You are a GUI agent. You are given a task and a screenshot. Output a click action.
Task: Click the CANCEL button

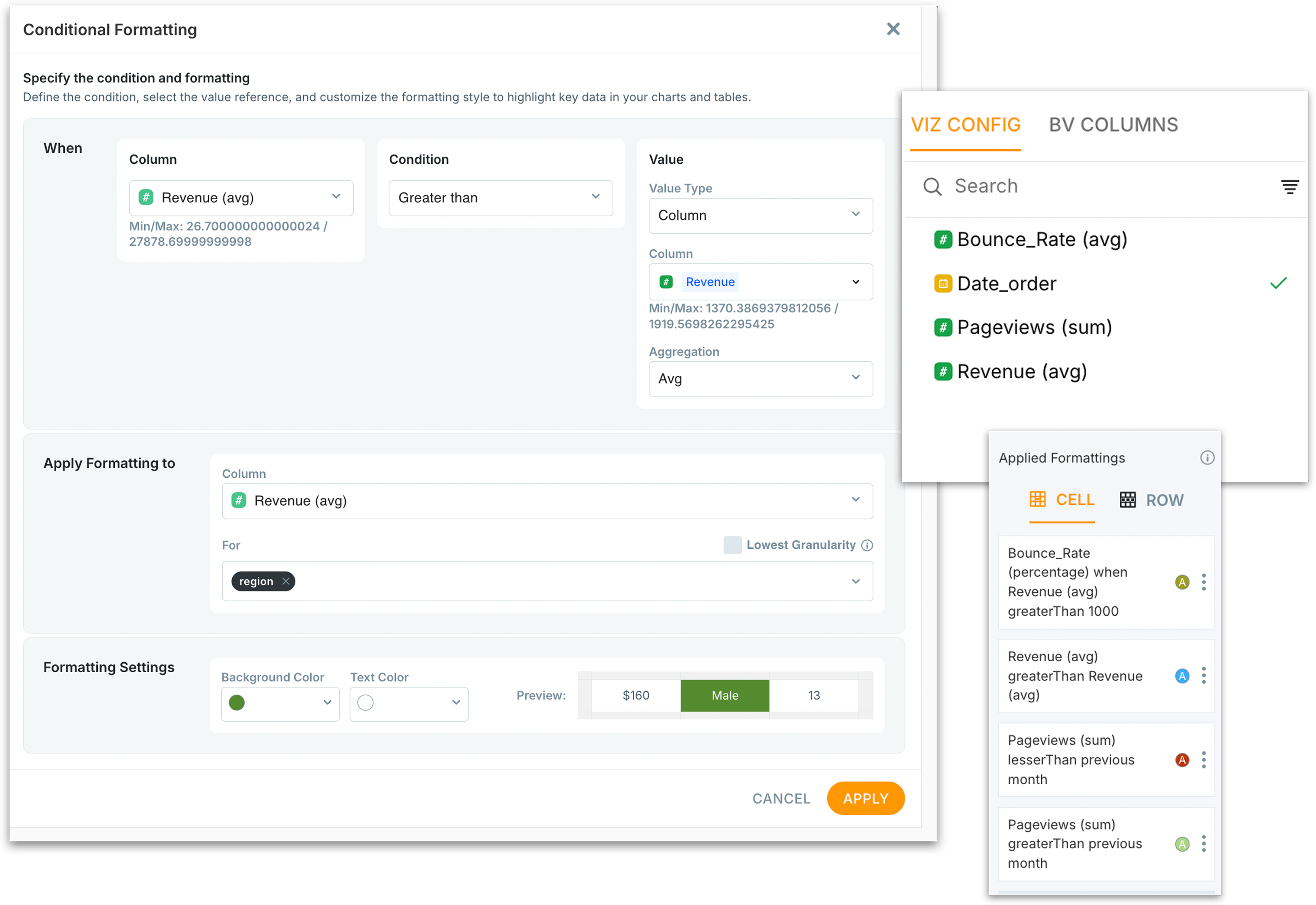[x=781, y=798]
